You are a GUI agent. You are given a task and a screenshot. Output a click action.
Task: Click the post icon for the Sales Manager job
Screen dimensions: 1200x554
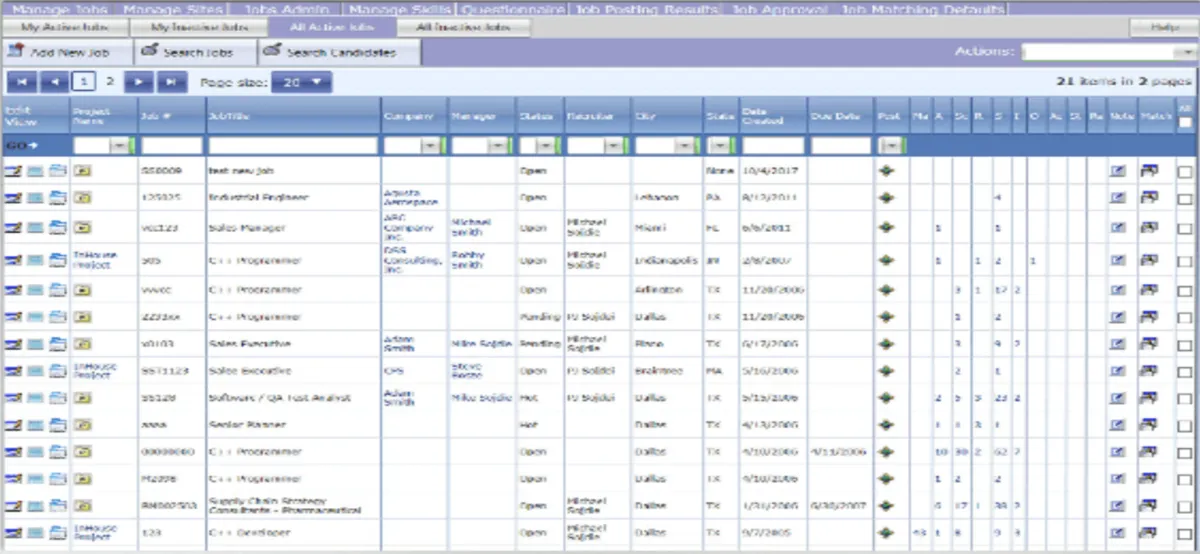pyautogui.click(x=886, y=229)
